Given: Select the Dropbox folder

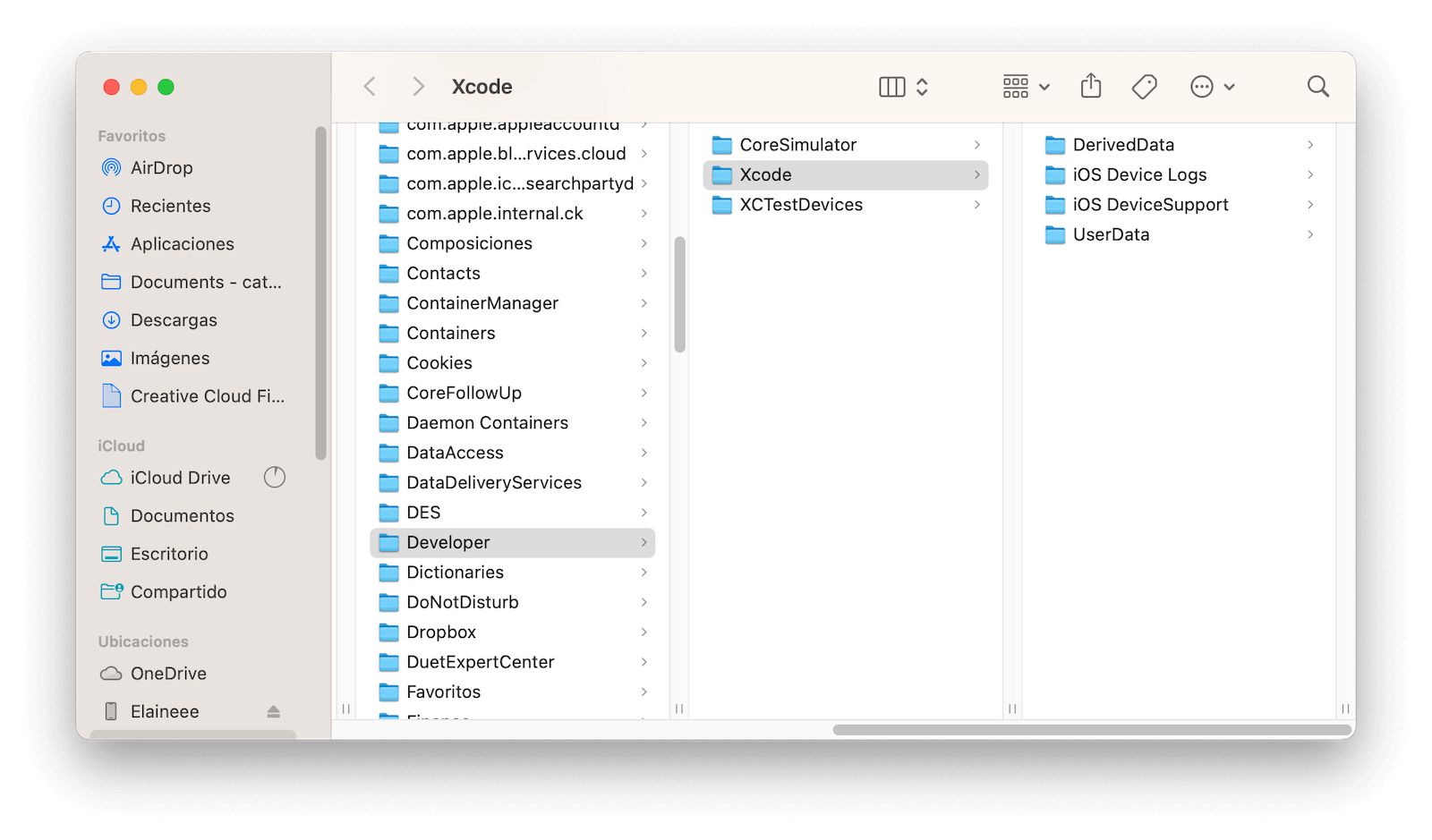Looking at the screenshot, I should pyautogui.click(x=512, y=632).
